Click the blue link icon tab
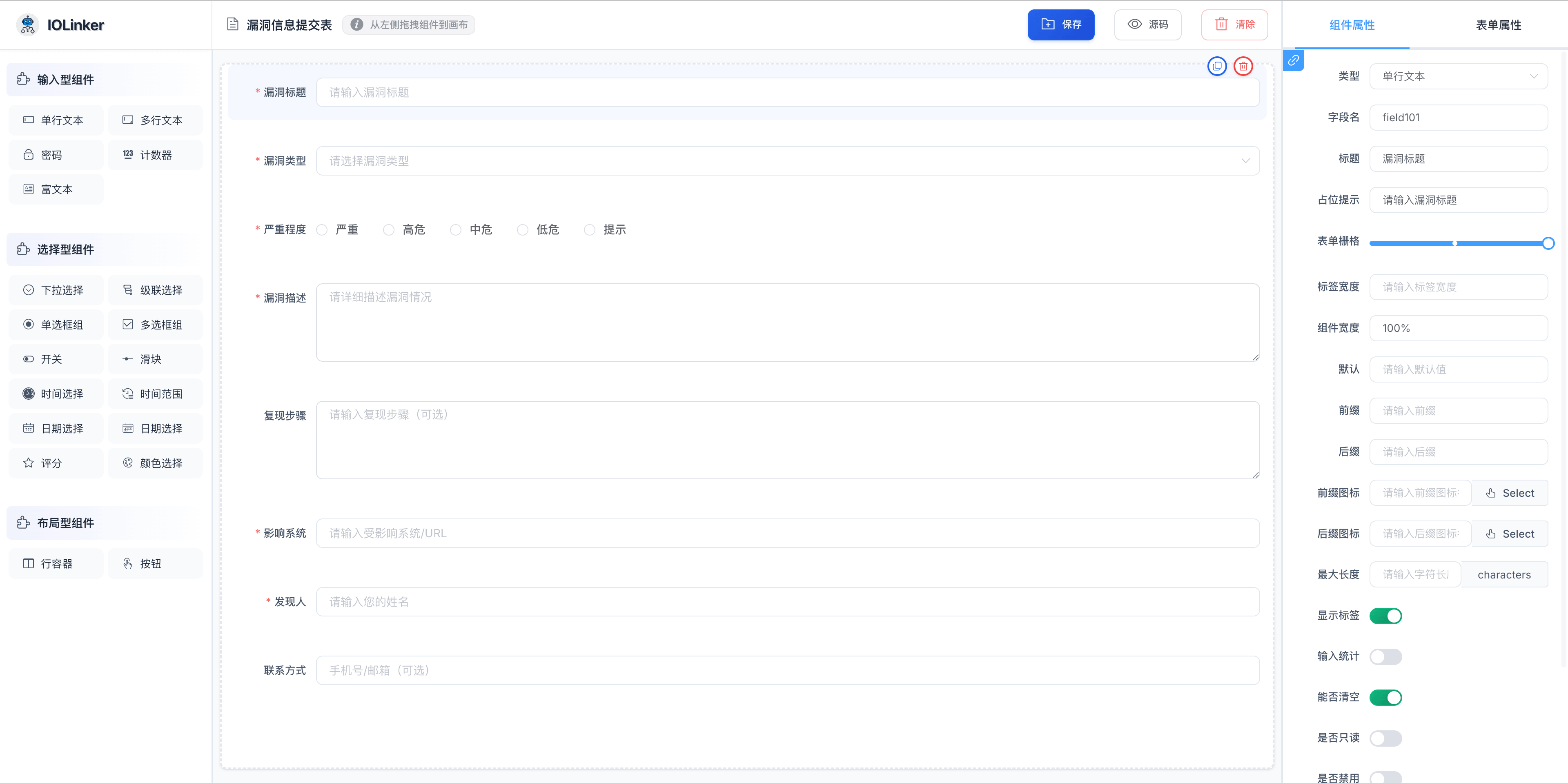Image resolution: width=1568 pixels, height=783 pixels. point(1293,60)
